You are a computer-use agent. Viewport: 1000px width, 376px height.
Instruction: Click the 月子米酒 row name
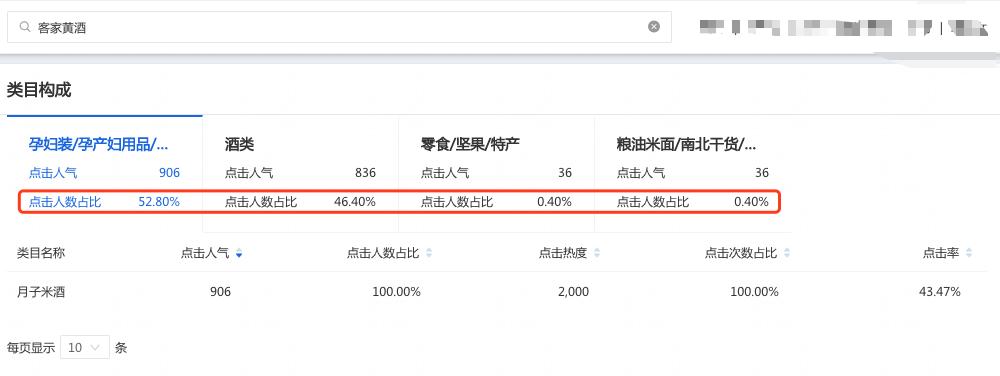[41, 293]
